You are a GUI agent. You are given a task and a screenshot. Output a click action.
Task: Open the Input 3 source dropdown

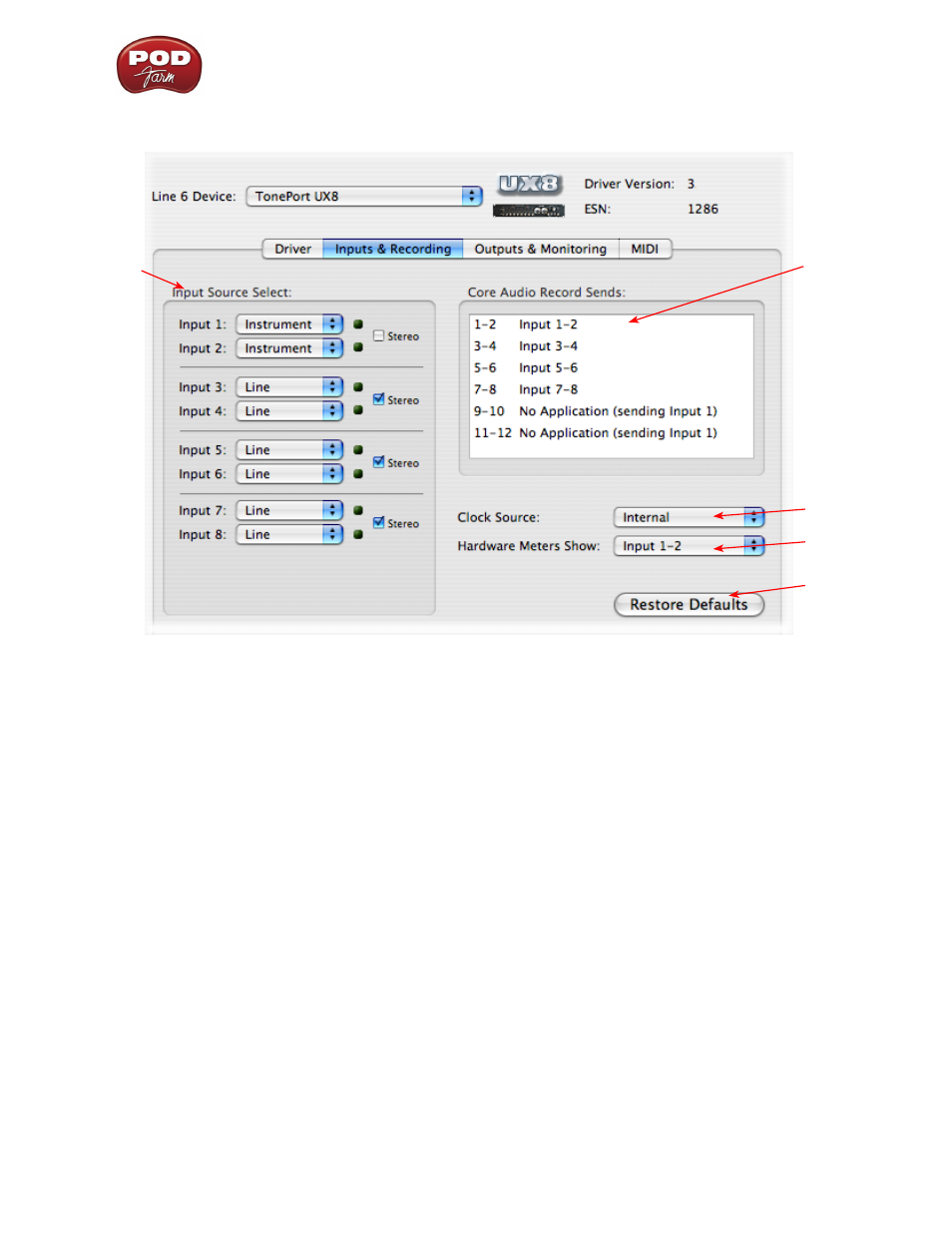pyautogui.click(x=289, y=387)
